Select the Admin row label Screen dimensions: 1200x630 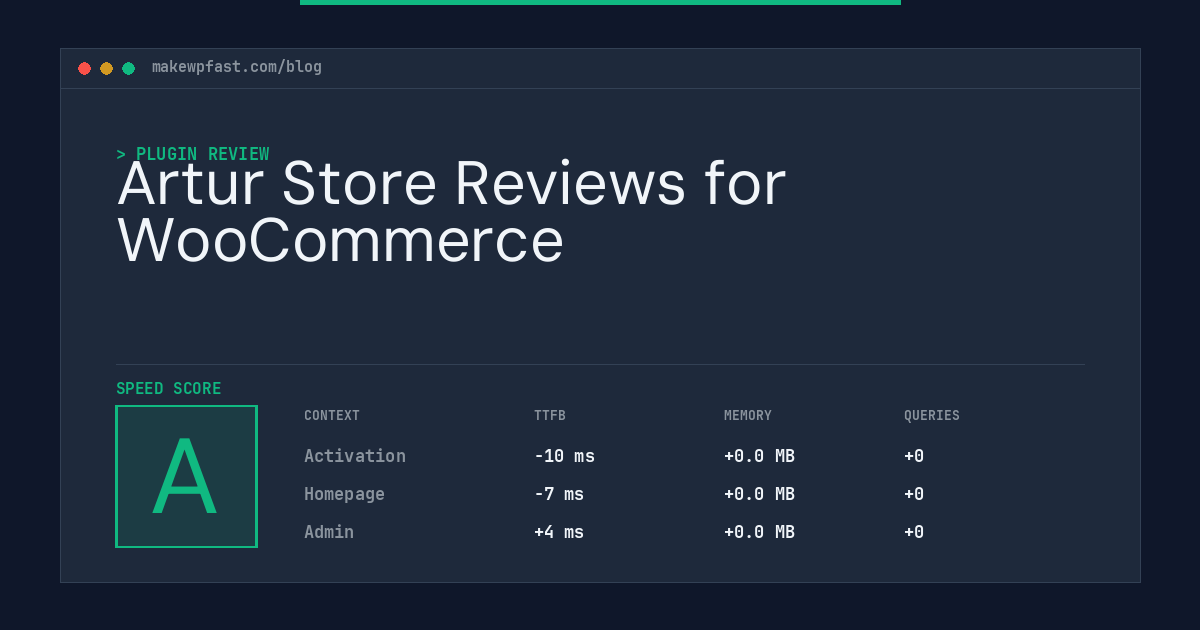coord(329,532)
